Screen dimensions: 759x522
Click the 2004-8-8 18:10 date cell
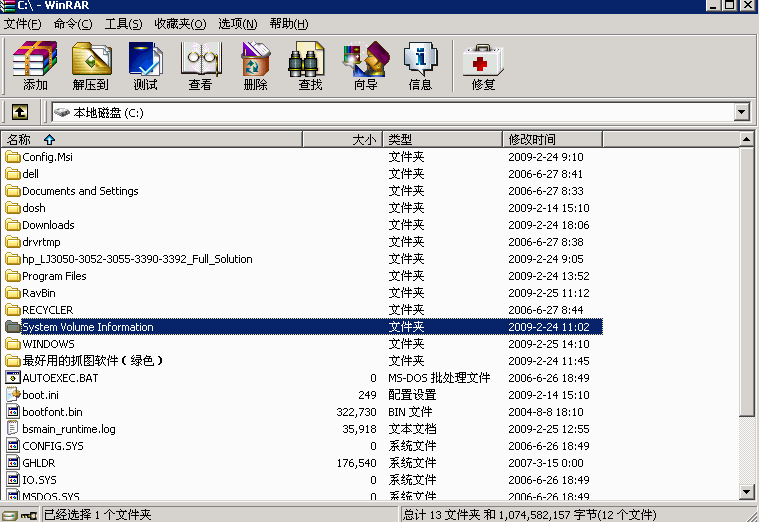click(x=546, y=412)
